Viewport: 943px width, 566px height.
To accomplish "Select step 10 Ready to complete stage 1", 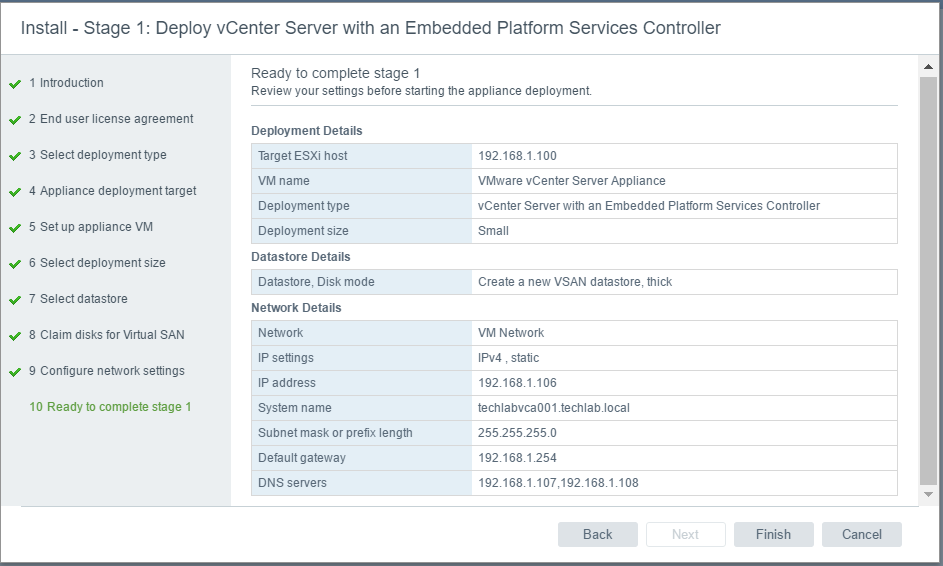I will click(x=110, y=407).
